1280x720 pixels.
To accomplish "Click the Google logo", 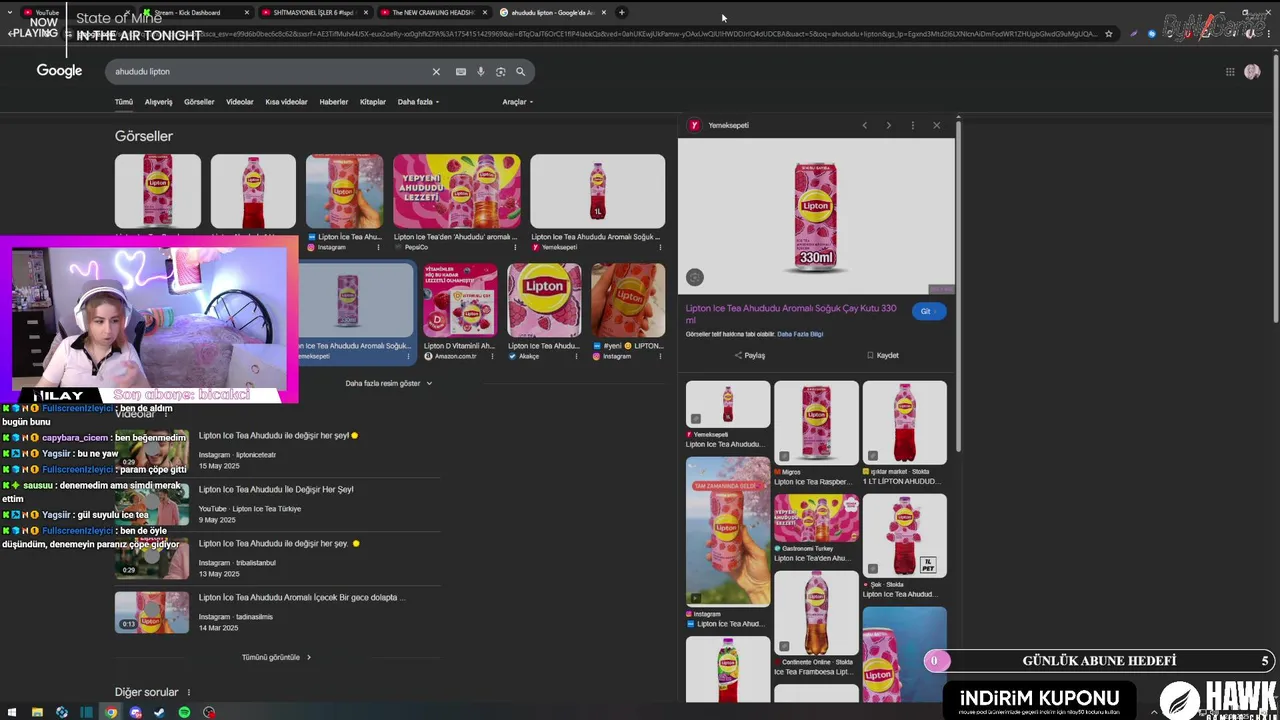I will pyautogui.click(x=59, y=71).
